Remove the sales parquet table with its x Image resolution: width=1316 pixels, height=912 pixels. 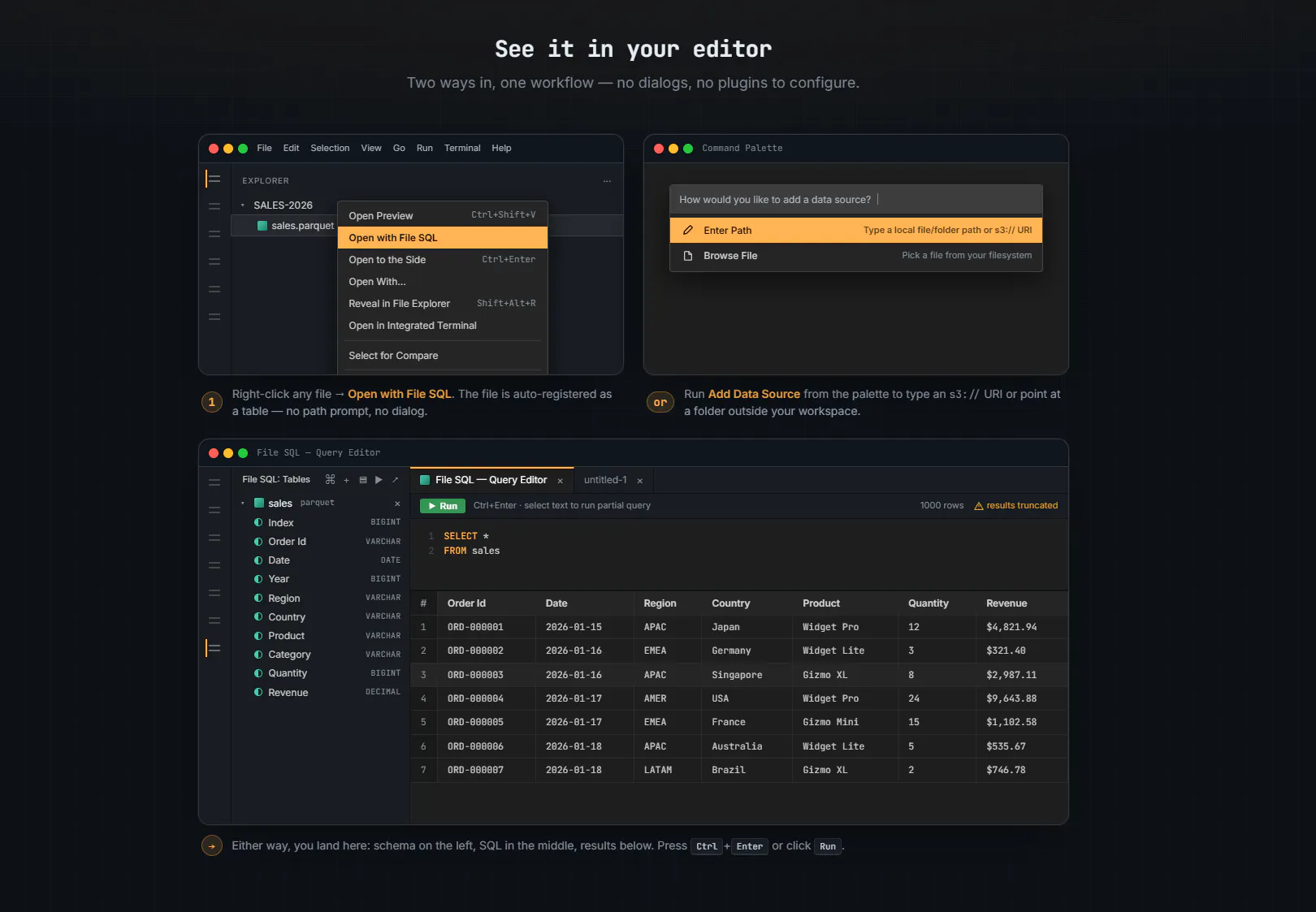(x=397, y=504)
